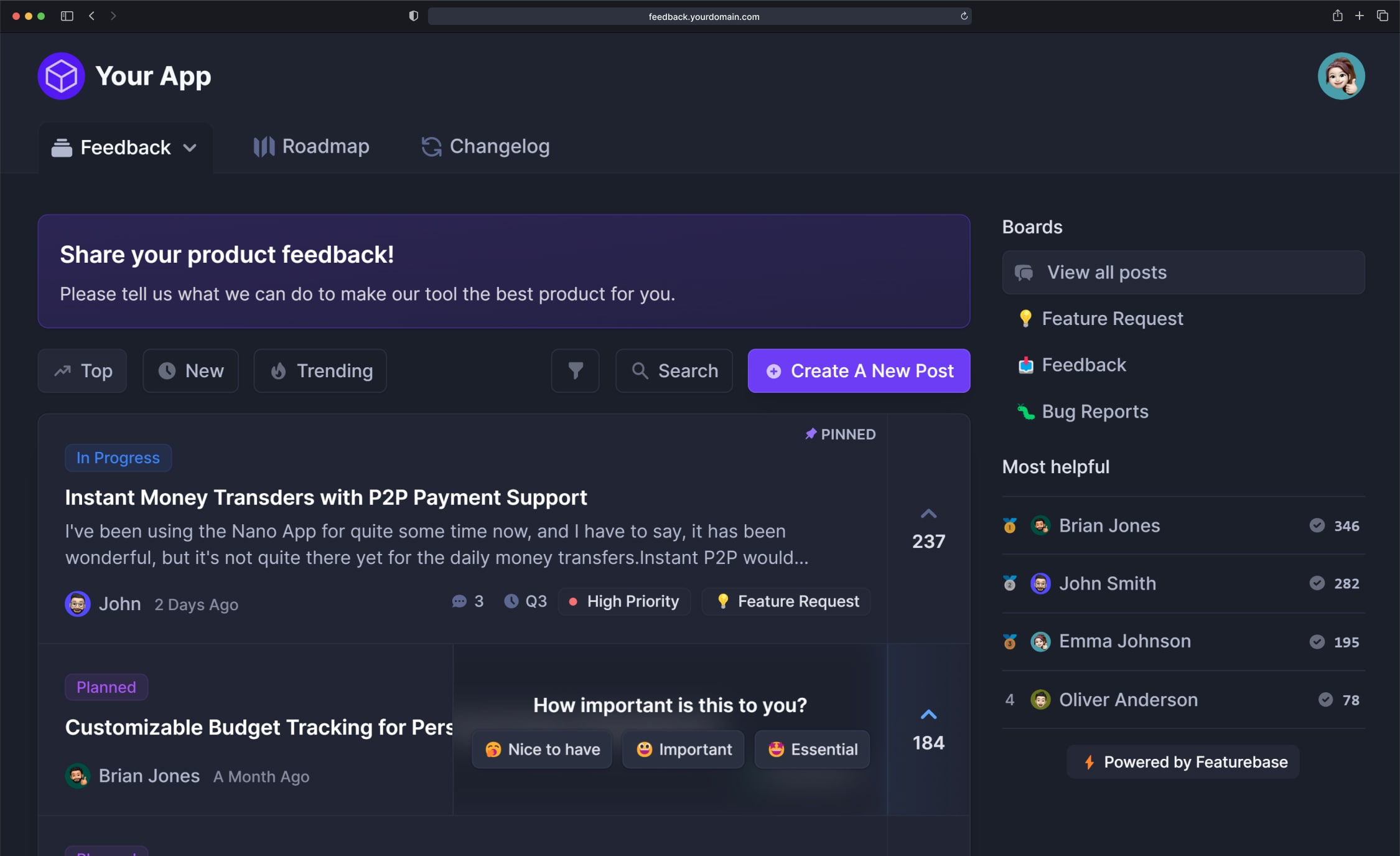This screenshot has width=1400, height=856.
Task: Select 'Essential' importance option
Action: [811, 749]
